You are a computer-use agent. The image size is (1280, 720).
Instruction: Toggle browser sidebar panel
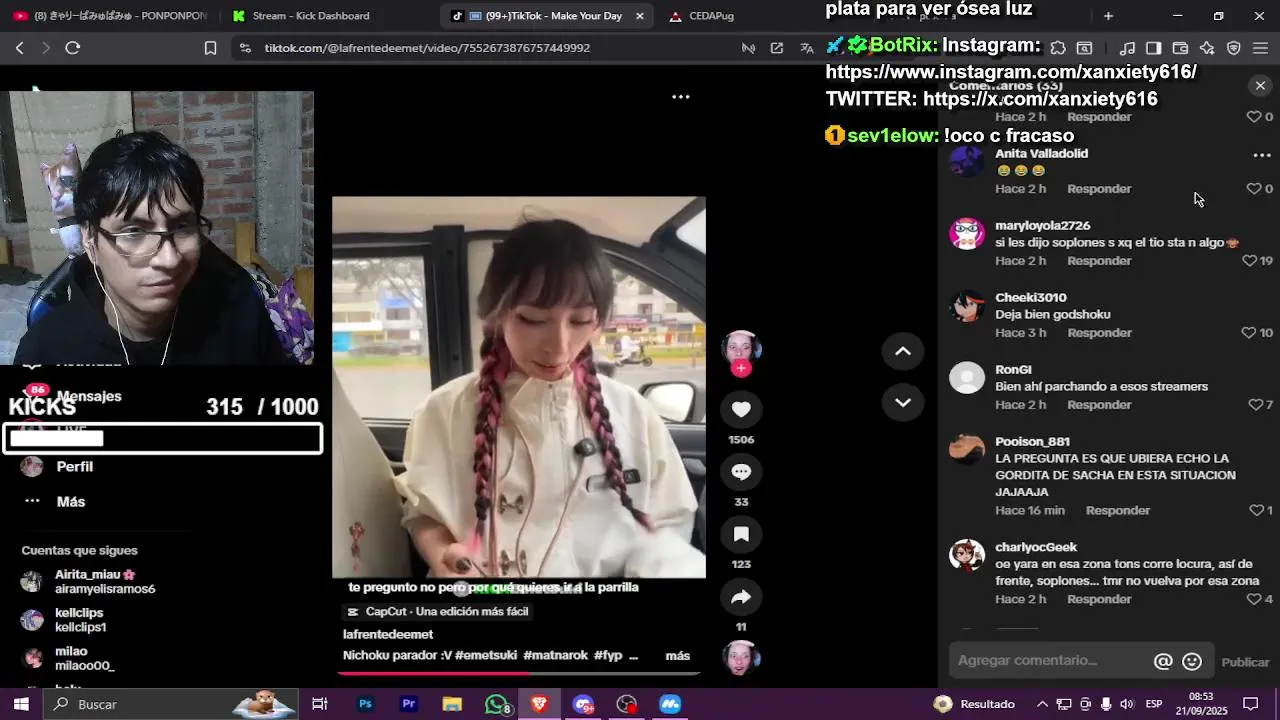1153,48
